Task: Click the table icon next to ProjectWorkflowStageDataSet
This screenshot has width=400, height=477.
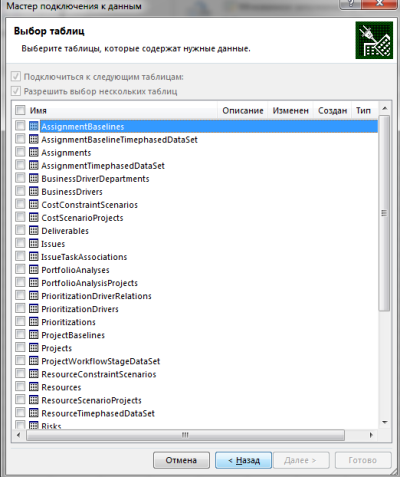Action: tap(34, 361)
